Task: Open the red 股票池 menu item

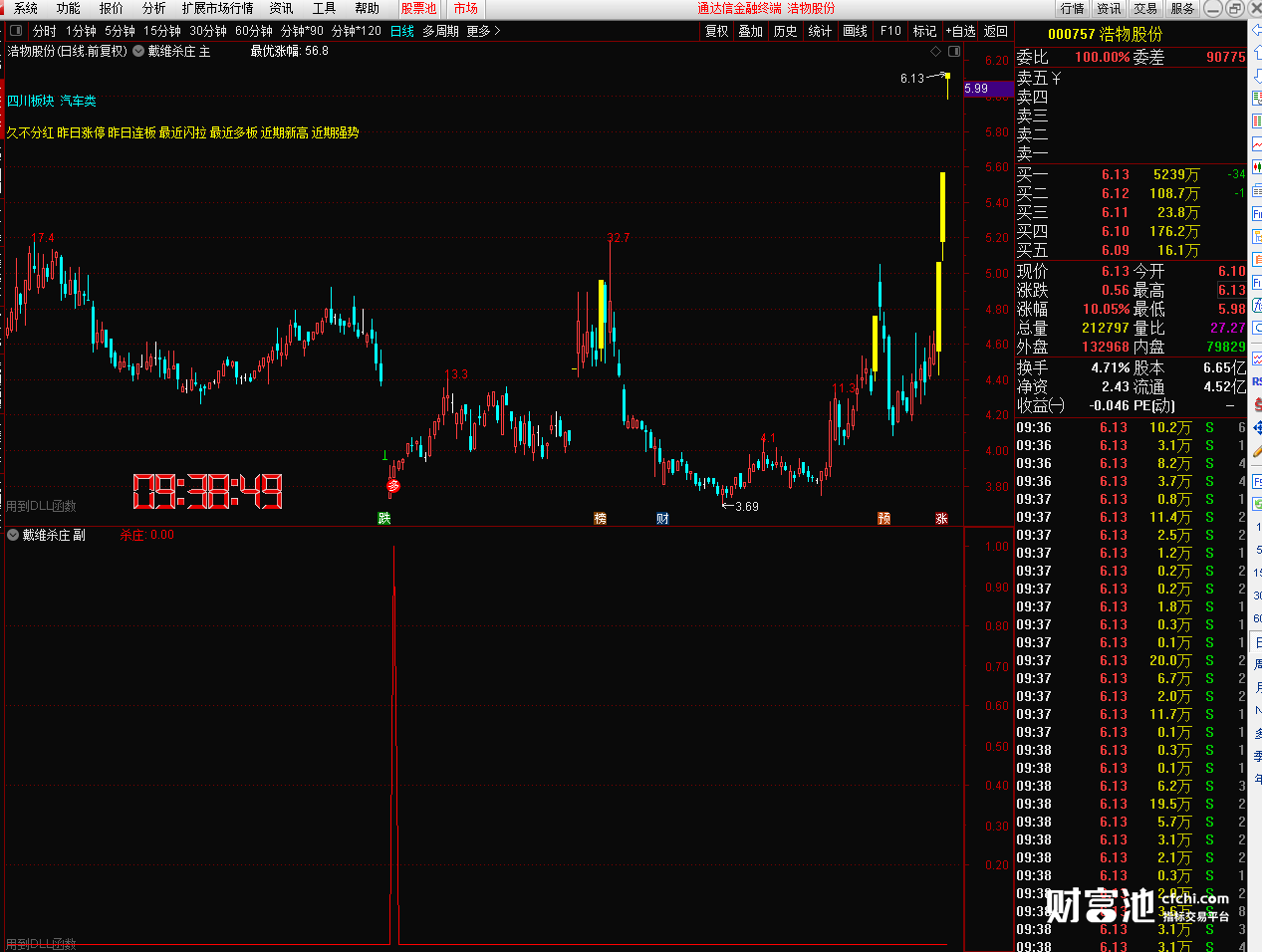Action: [x=419, y=8]
